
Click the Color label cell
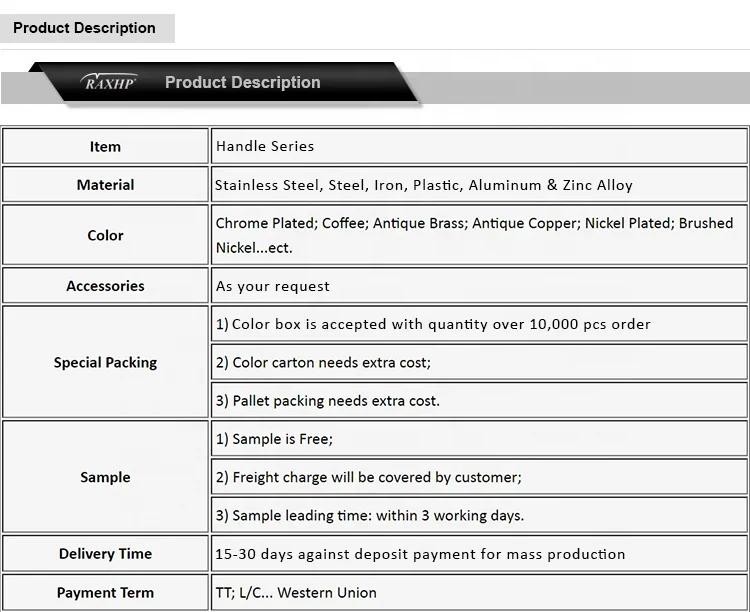[x=105, y=236]
